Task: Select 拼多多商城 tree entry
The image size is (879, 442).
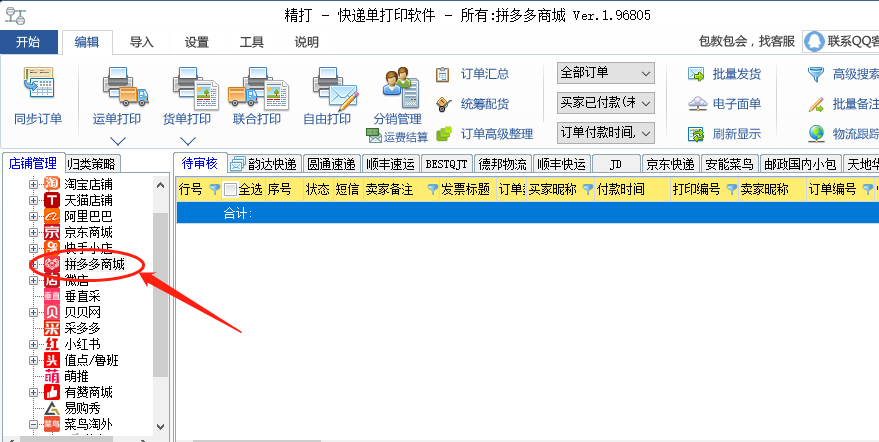Action: (95, 264)
